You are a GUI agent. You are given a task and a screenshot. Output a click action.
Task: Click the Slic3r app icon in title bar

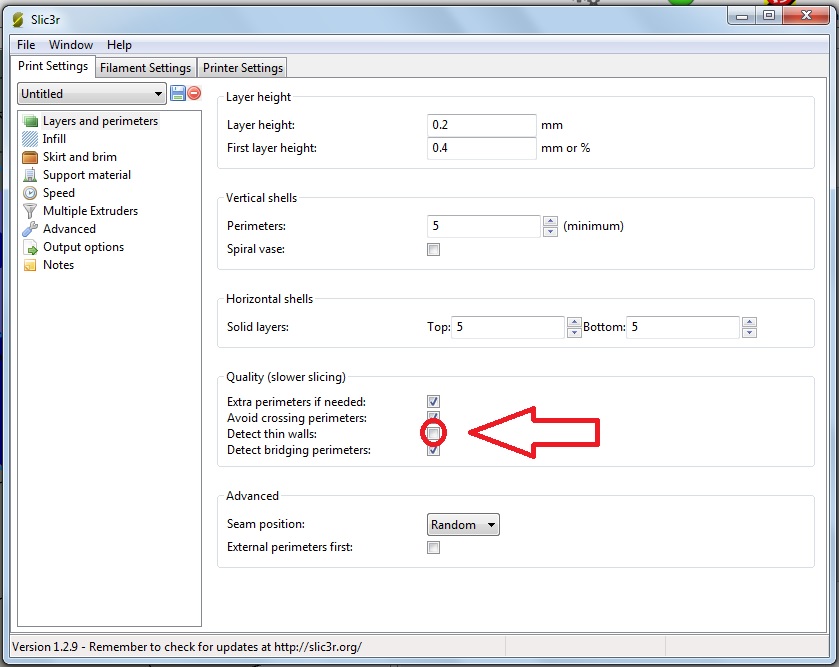18,20
